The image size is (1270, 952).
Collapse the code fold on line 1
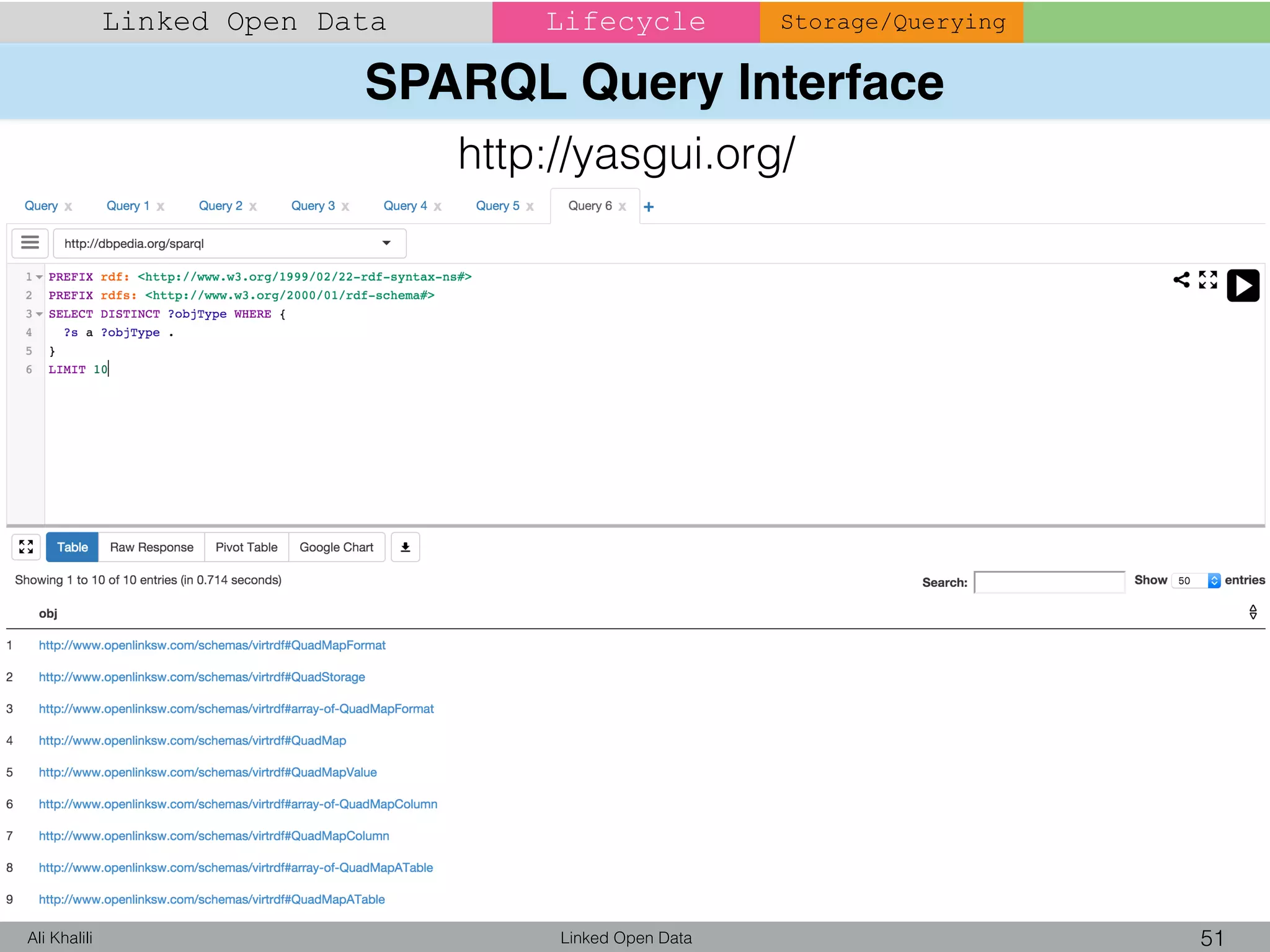pyautogui.click(x=40, y=277)
